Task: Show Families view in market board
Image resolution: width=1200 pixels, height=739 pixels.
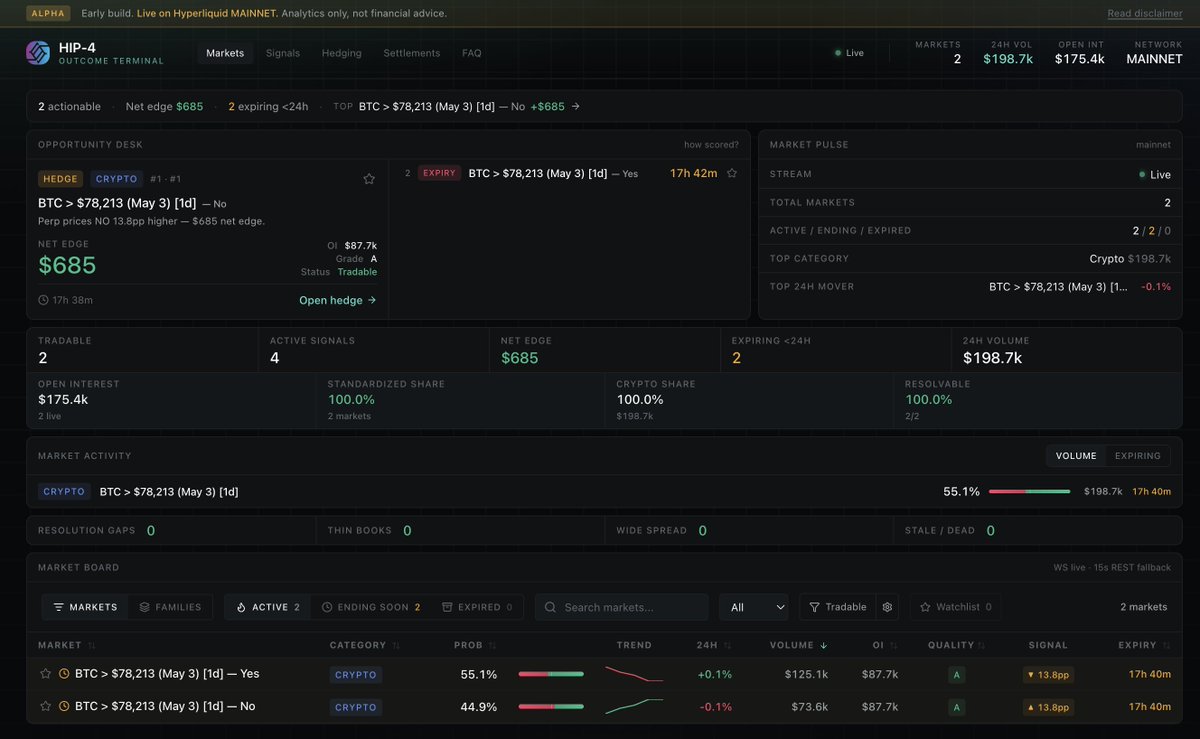Action: (x=170, y=607)
